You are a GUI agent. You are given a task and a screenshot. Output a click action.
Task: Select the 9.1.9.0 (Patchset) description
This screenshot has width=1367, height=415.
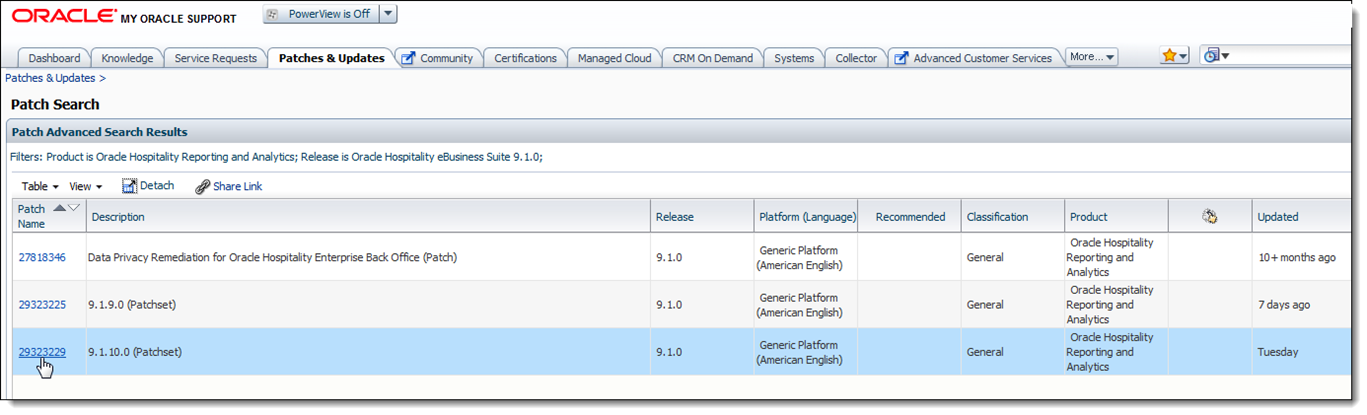click(x=132, y=305)
